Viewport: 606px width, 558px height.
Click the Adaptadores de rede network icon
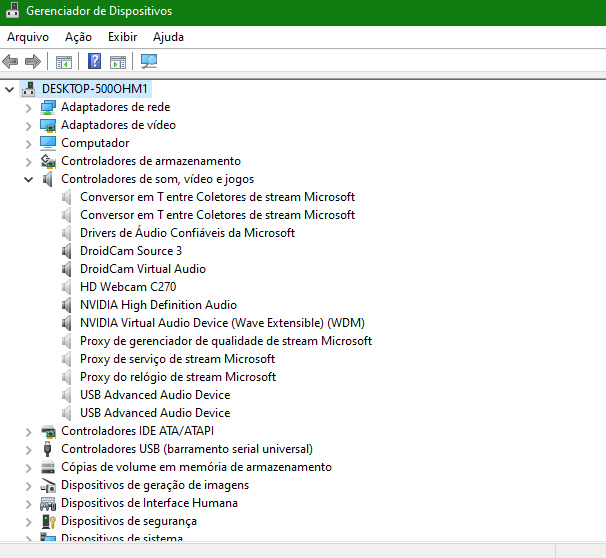(48, 107)
